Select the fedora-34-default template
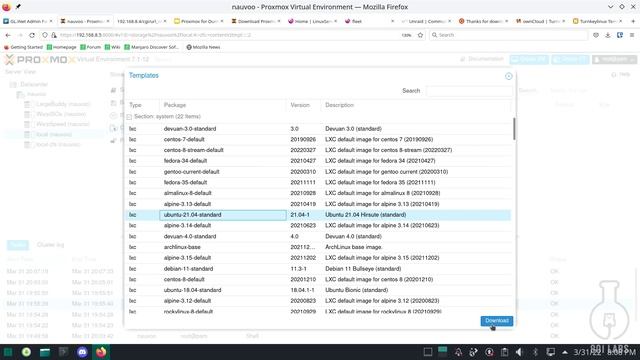This screenshot has height=360, width=640. tap(318, 161)
